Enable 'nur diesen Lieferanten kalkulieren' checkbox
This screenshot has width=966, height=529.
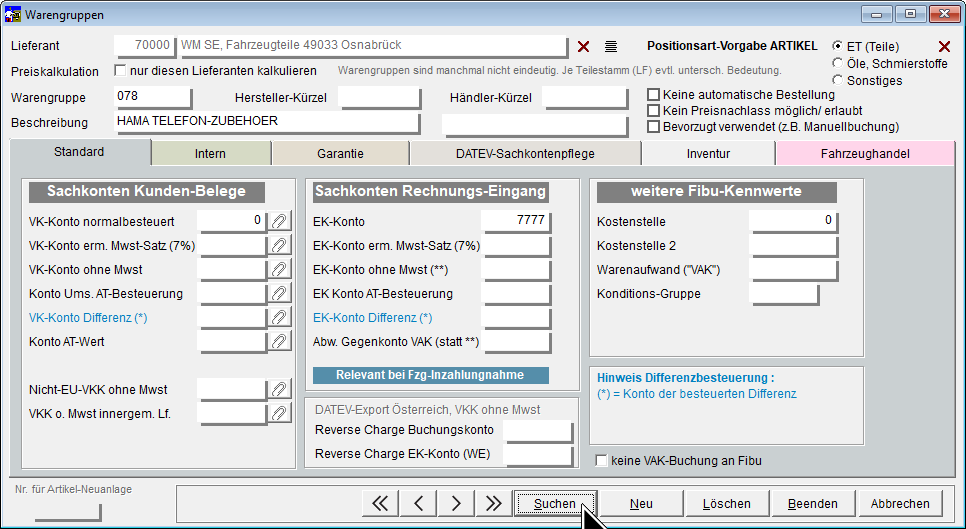tap(121, 71)
